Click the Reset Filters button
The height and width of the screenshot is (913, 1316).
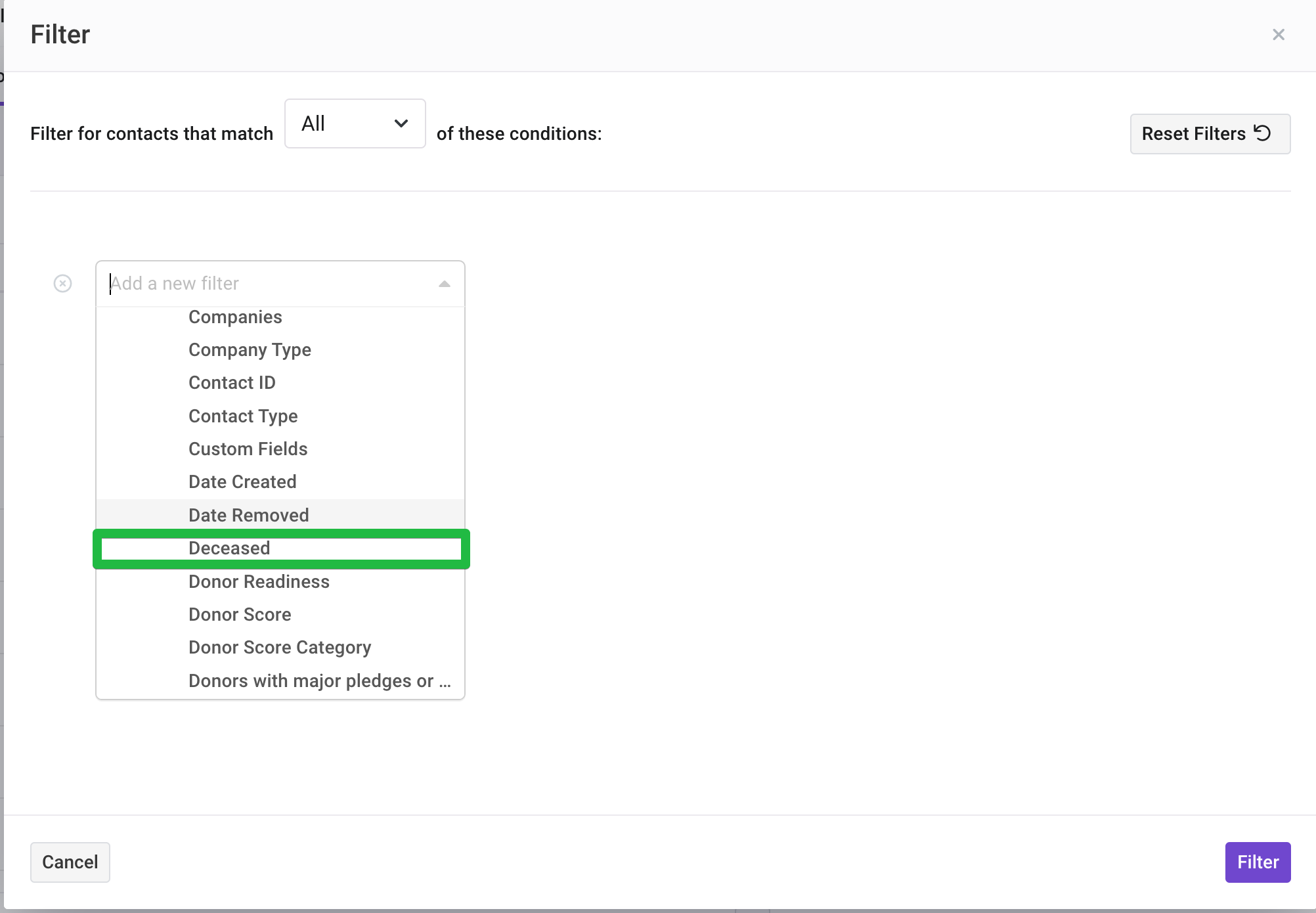[1210, 134]
